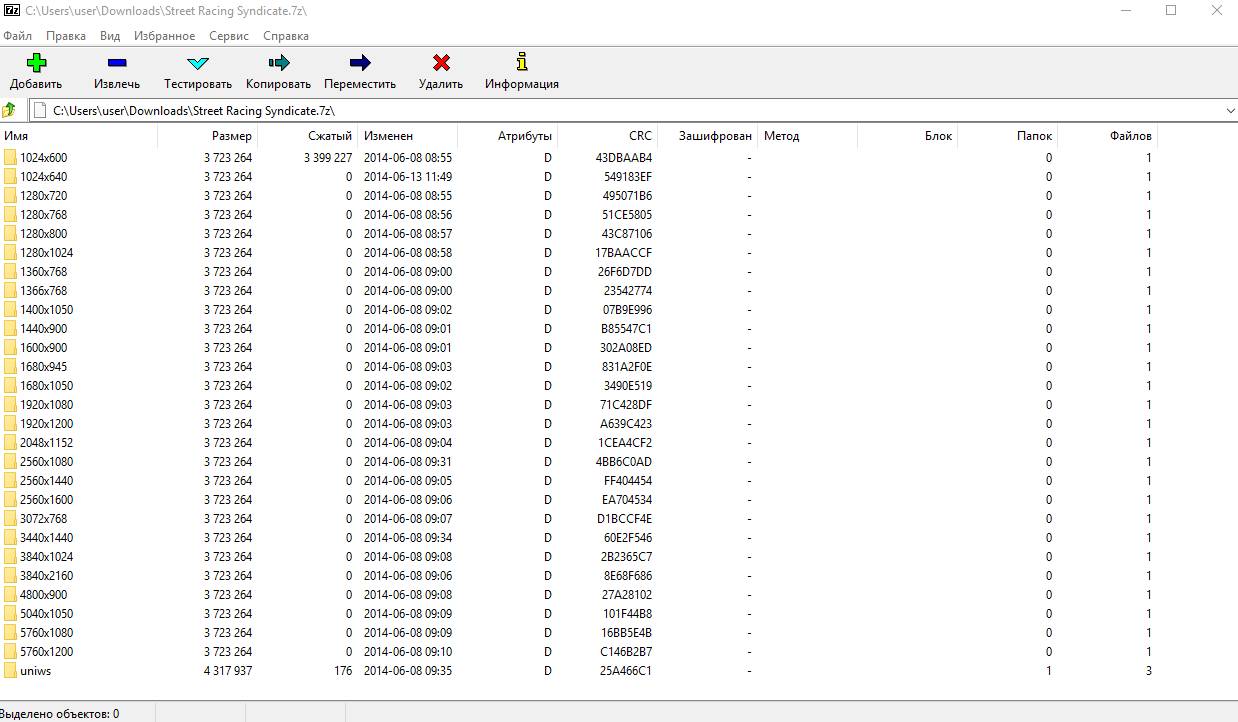Click the 1680x945 folder icon
The height and width of the screenshot is (722, 1238).
[x=10, y=366]
